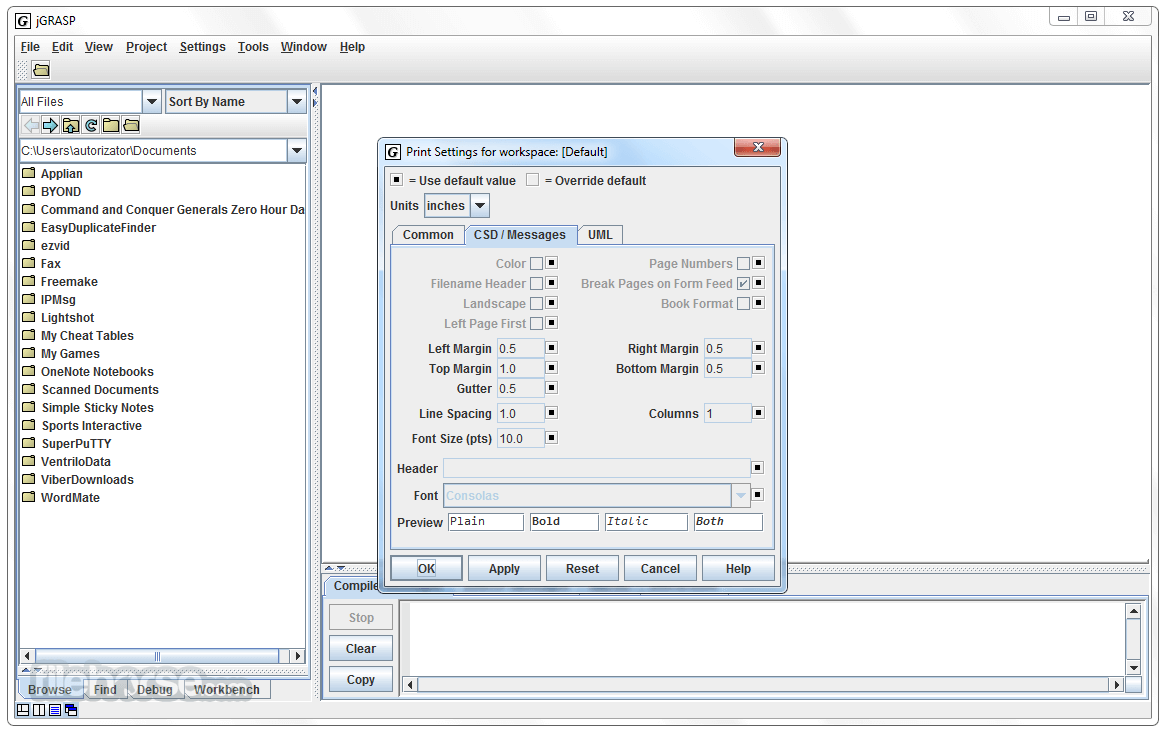The height and width of the screenshot is (732, 1166).
Task: Uncheck Break Pages on Form Feed
Action: point(743,283)
